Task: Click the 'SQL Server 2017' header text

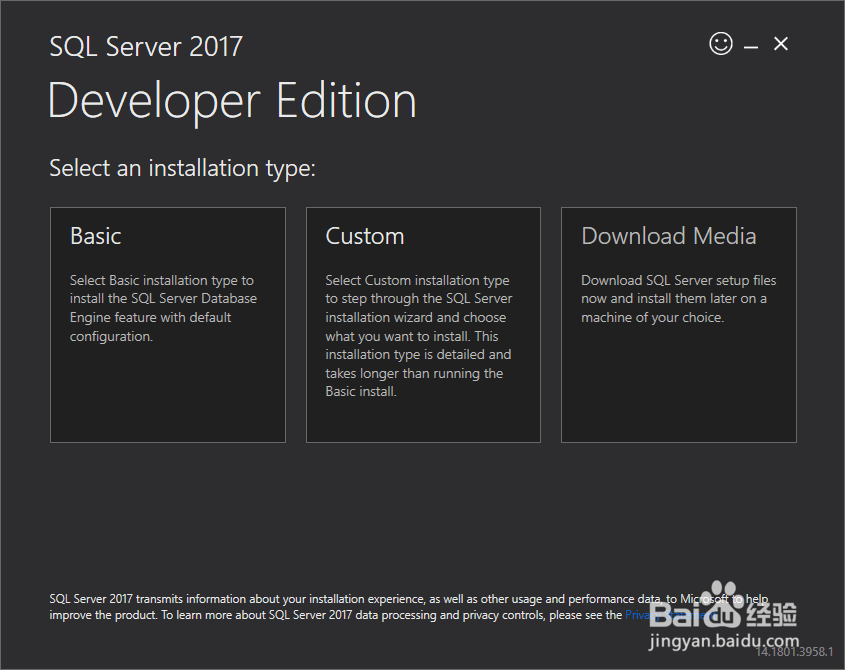Action: (x=146, y=46)
